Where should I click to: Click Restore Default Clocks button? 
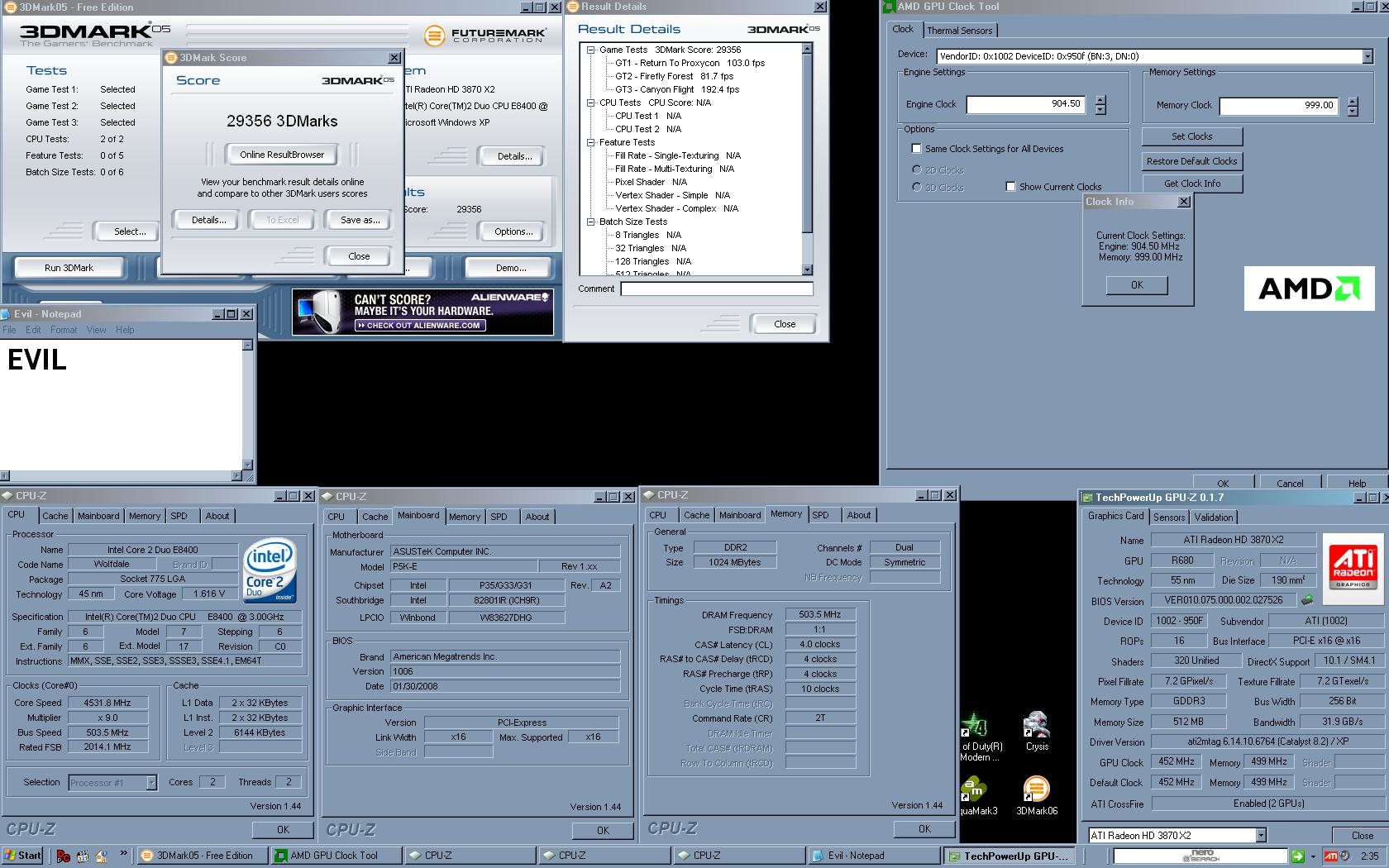pos(1191,161)
